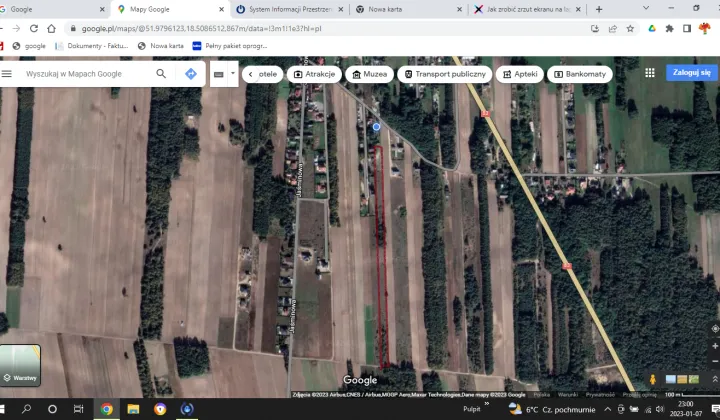This screenshot has height=420, width=720.
Task: Open the weather widget 6°C Cz. pochmurnie
Action: coord(552,409)
